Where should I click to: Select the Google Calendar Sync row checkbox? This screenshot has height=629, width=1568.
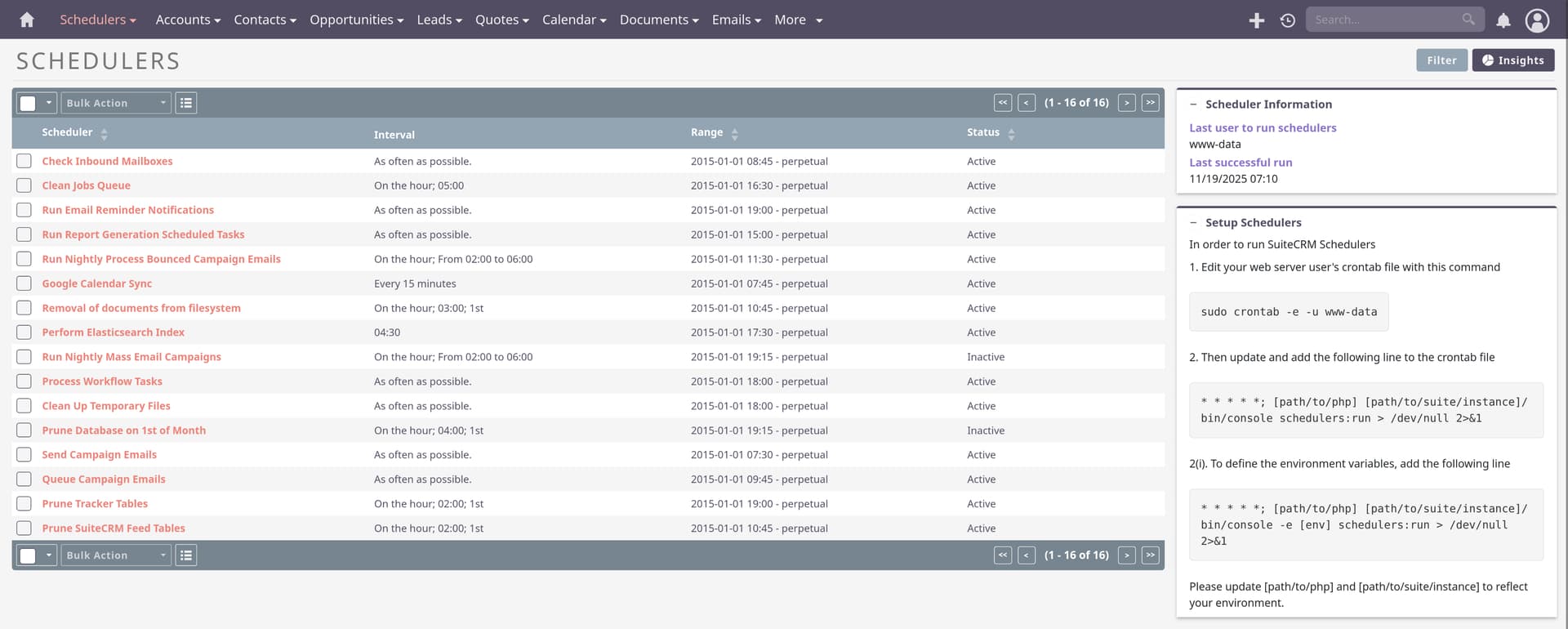[24, 283]
